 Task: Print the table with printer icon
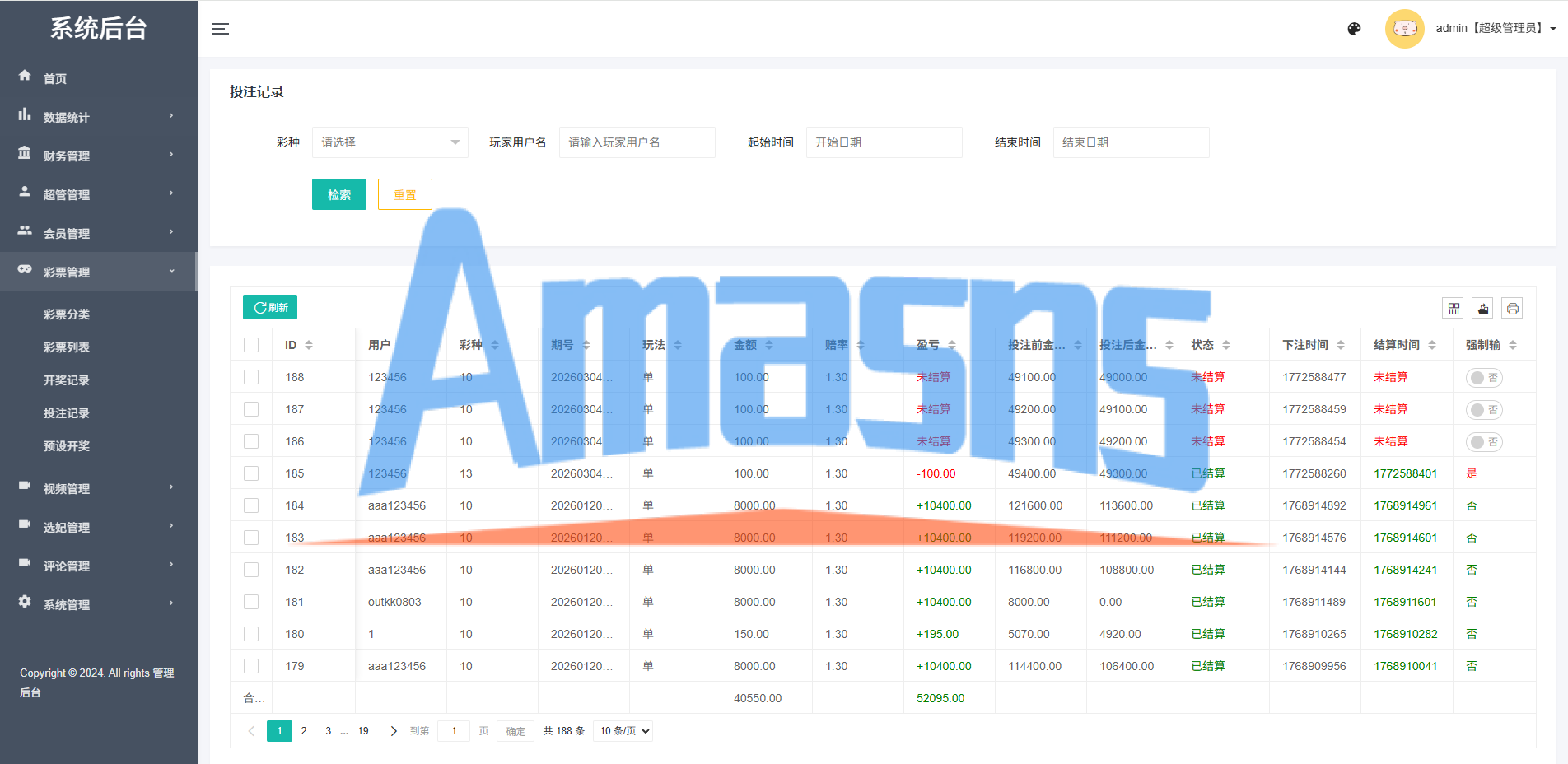point(1512,309)
